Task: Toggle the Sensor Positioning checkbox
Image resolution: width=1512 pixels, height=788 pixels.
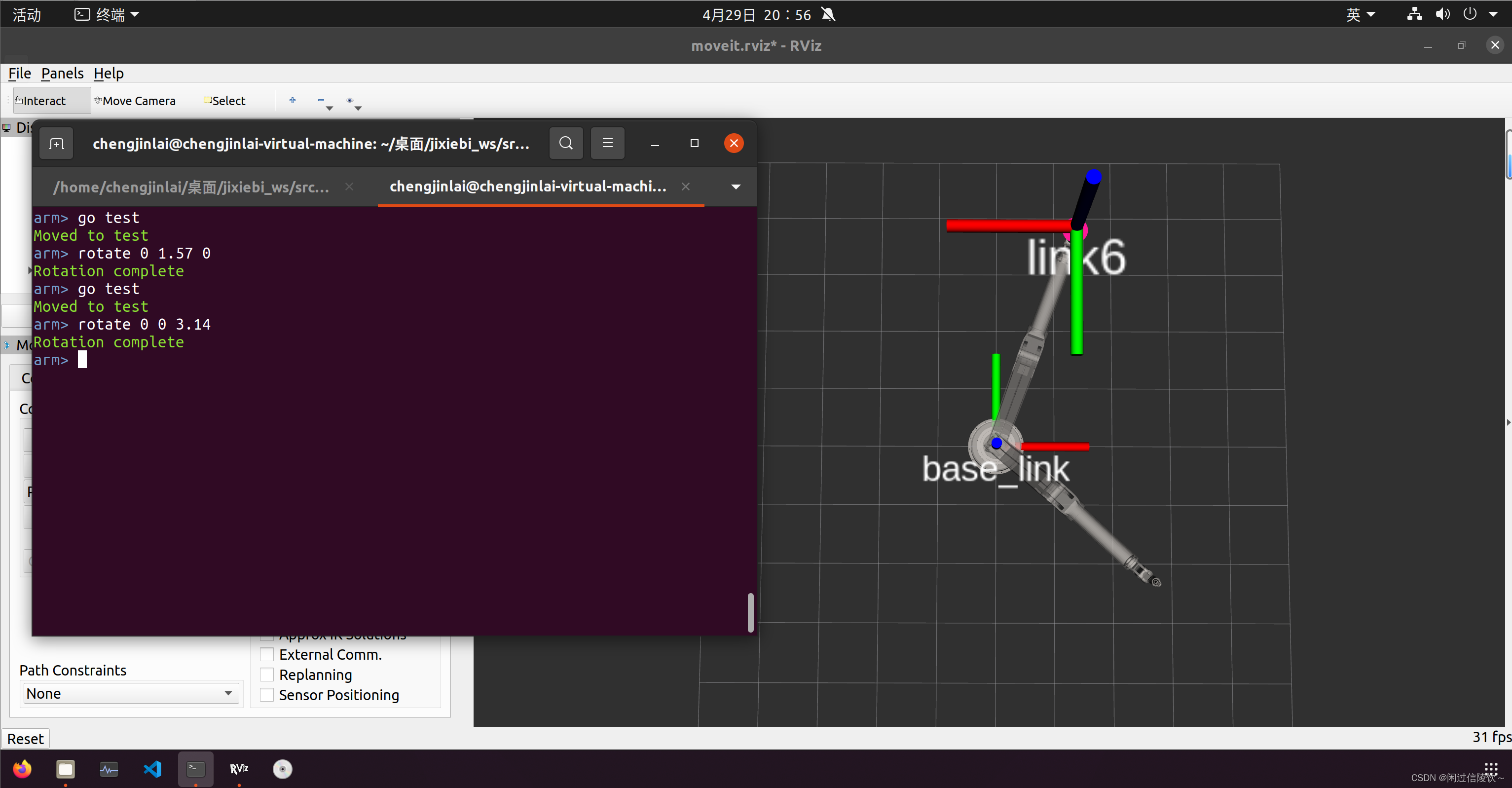Action: click(266, 695)
